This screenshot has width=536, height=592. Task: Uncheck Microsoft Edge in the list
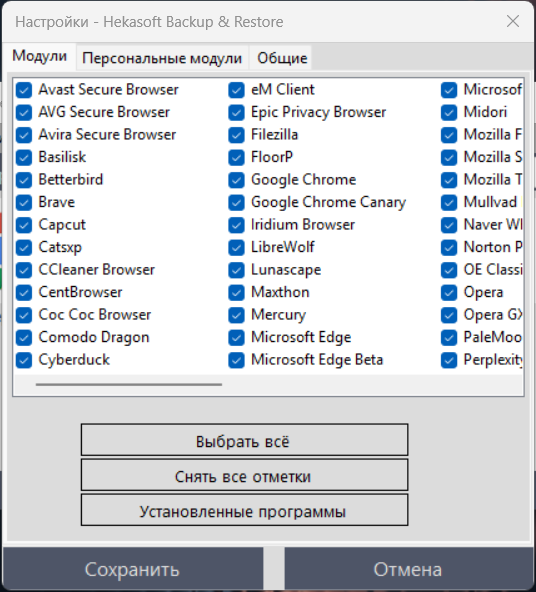[x=236, y=338]
